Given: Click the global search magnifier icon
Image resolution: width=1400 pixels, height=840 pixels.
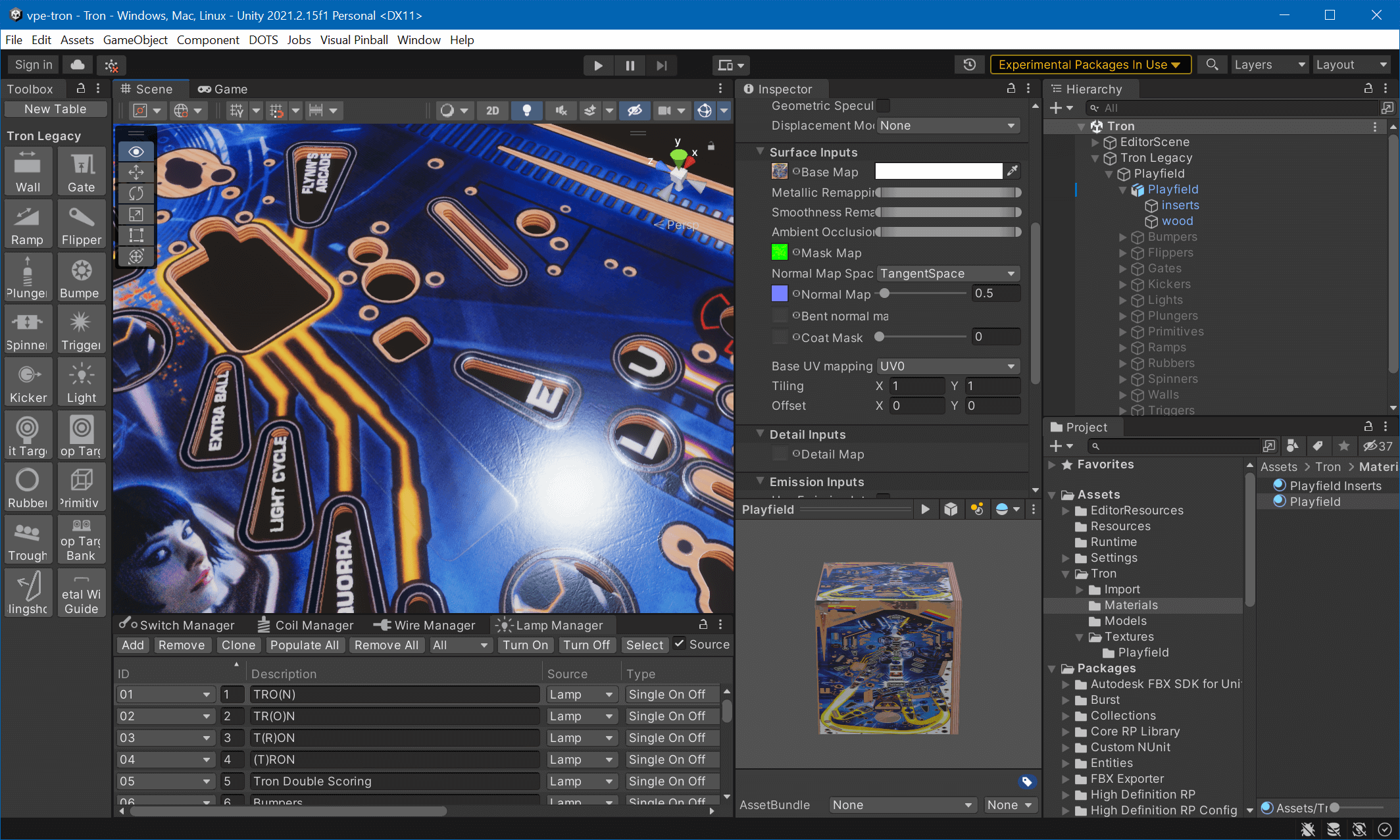Looking at the screenshot, I should coord(1212,64).
